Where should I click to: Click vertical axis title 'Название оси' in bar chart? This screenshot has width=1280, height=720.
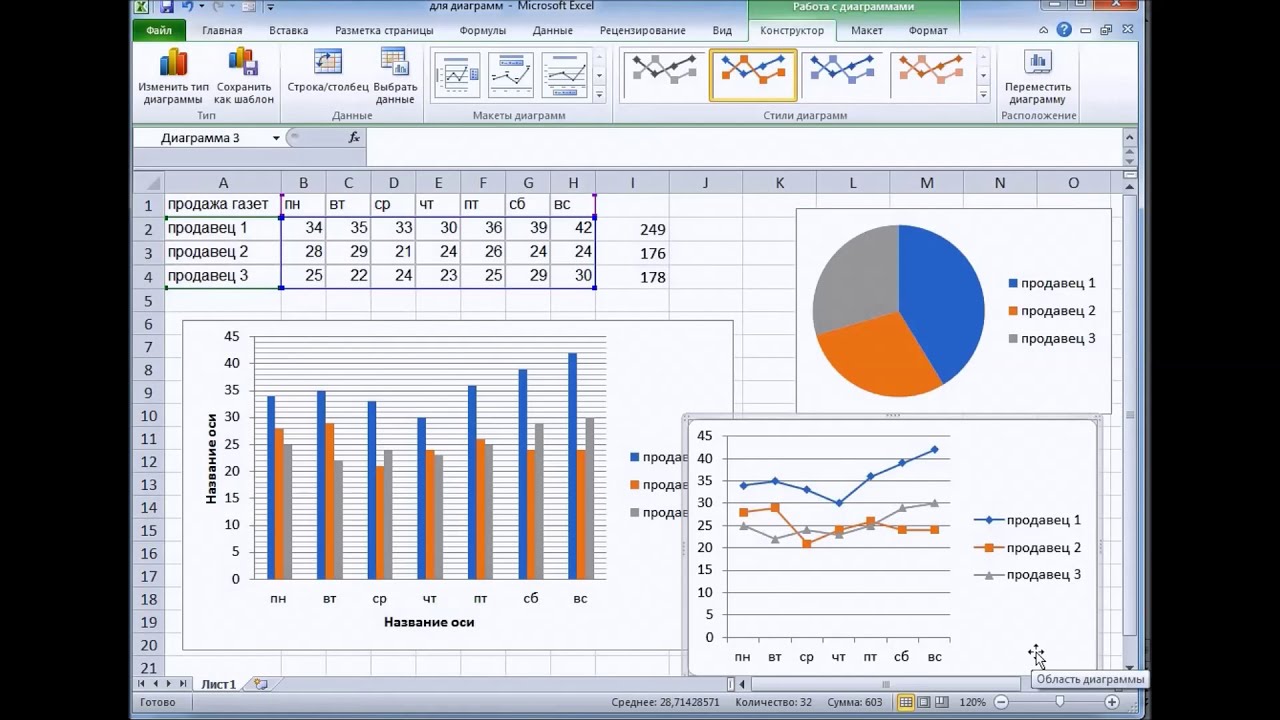pyautogui.click(x=211, y=458)
